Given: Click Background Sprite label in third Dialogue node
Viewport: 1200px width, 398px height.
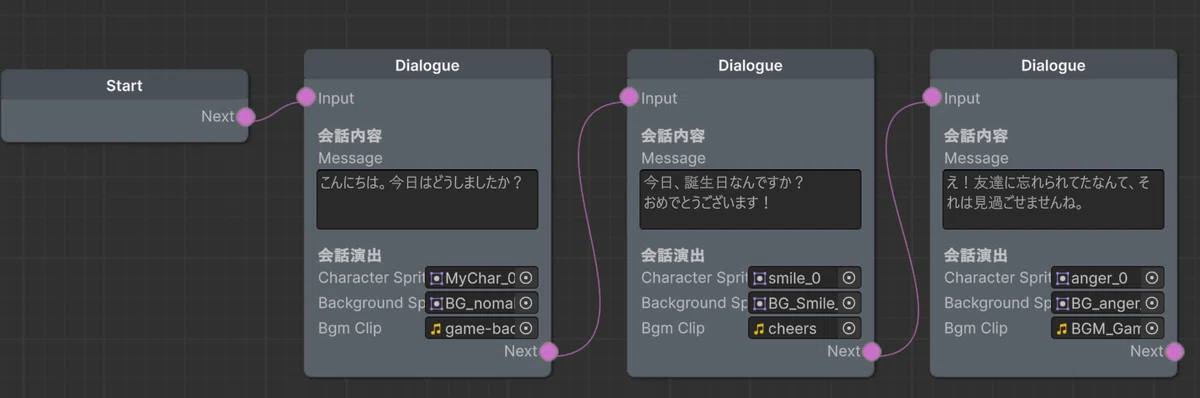Looking at the screenshot, I should [997, 303].
